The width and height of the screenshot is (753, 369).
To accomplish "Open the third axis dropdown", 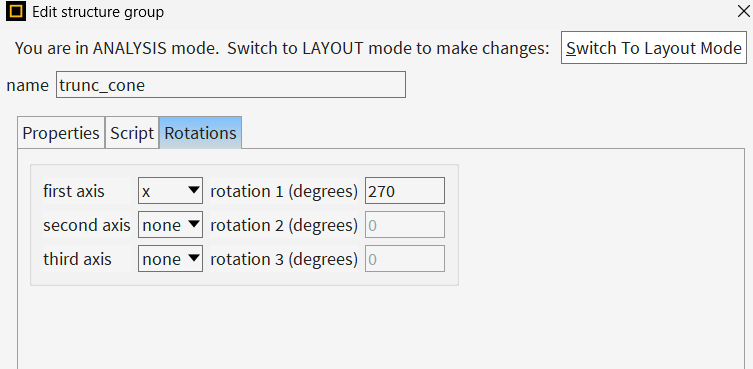I will click(x=170, y=259).
